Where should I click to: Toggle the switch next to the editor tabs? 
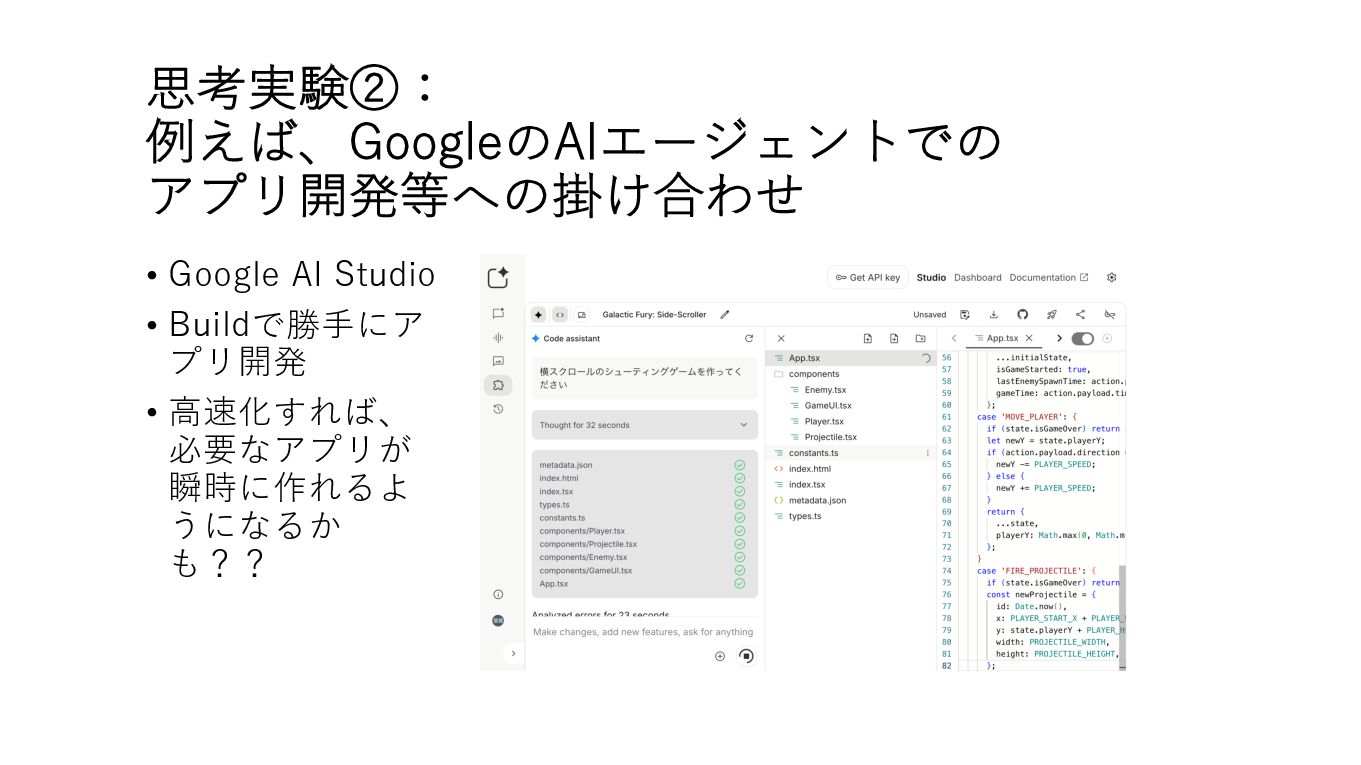[1082, 338]
